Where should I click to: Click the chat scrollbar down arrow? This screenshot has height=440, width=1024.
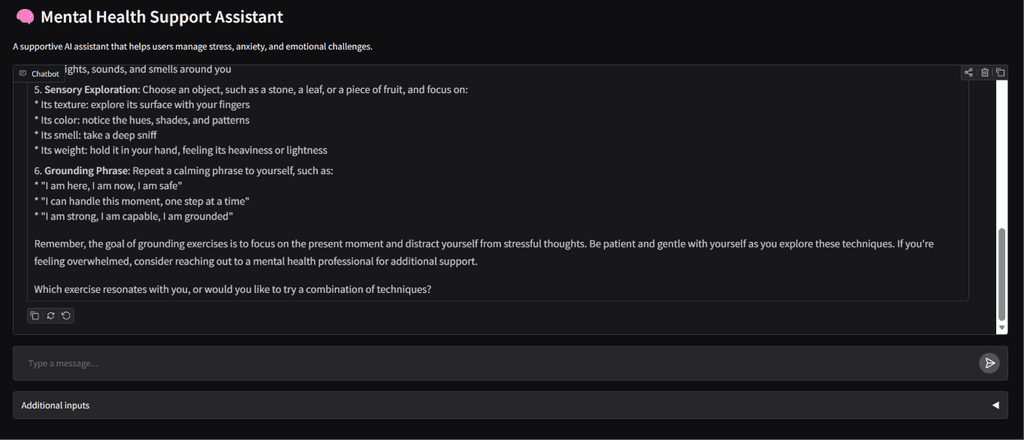pyautogui.click(x=1002, y=328)
